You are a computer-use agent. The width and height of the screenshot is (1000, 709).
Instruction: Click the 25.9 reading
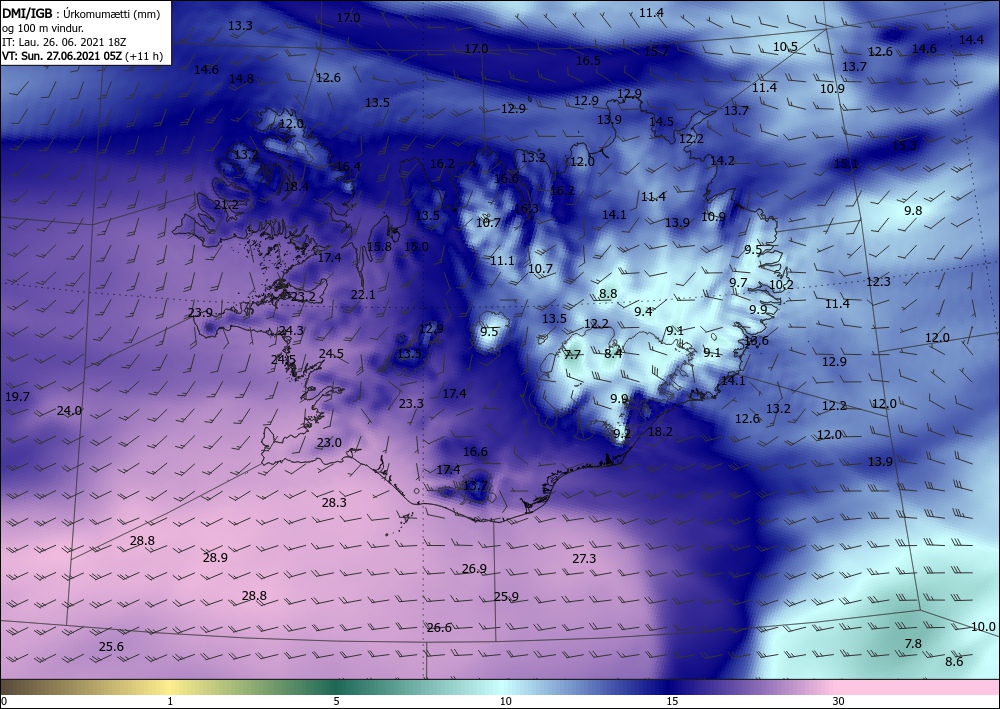tap(506, 597)
